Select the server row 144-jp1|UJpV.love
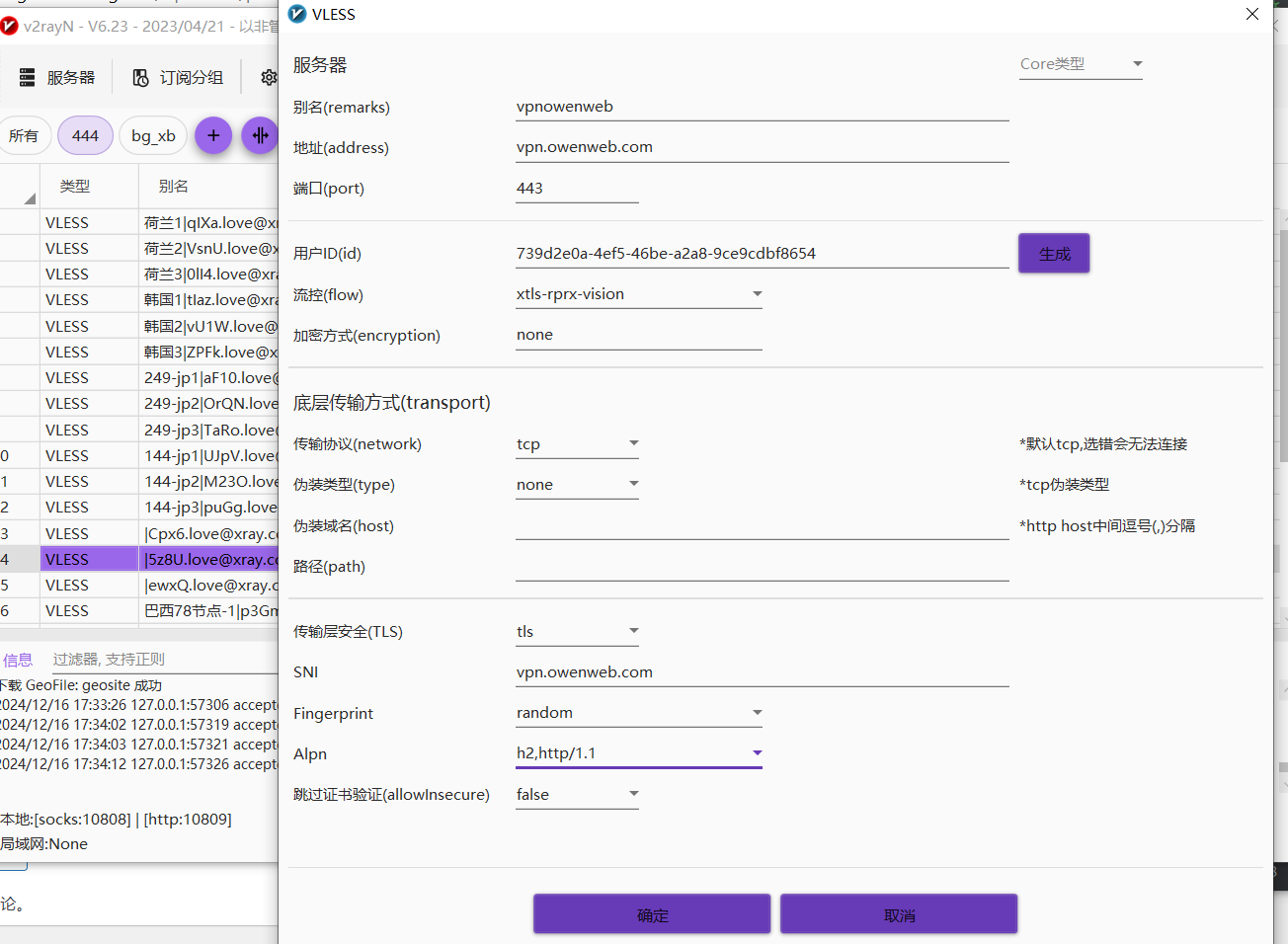 139,456
